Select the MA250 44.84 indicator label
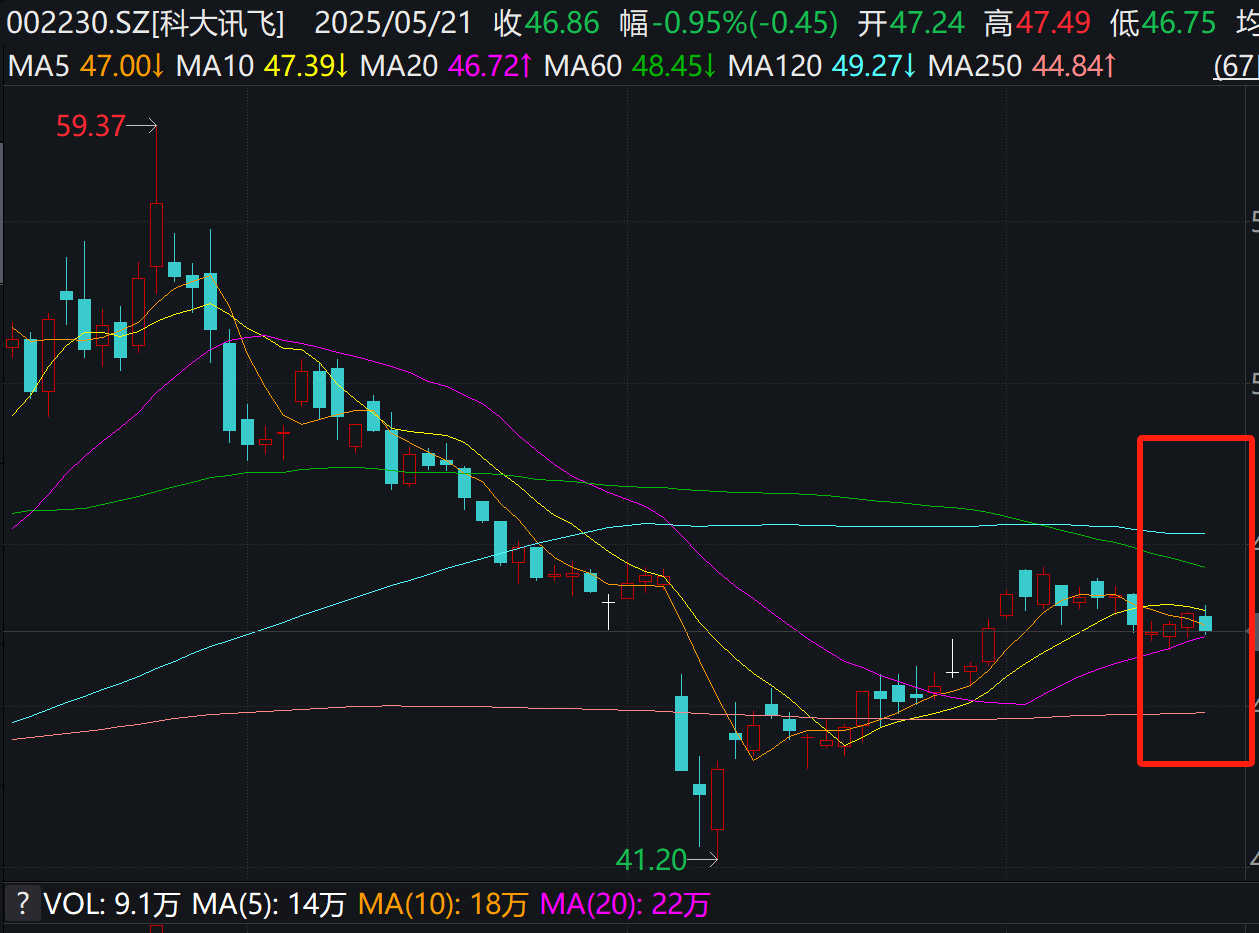Viewport: 1259px width, 933px height. click(1023, 67)
